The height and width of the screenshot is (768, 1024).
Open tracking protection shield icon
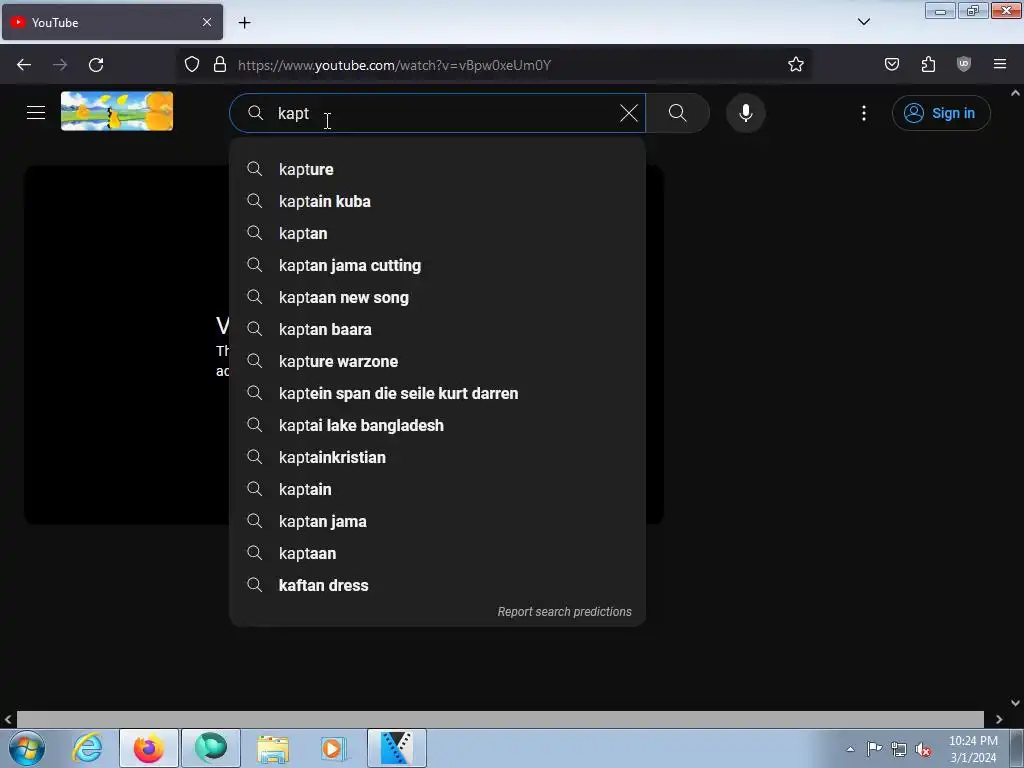191,65
